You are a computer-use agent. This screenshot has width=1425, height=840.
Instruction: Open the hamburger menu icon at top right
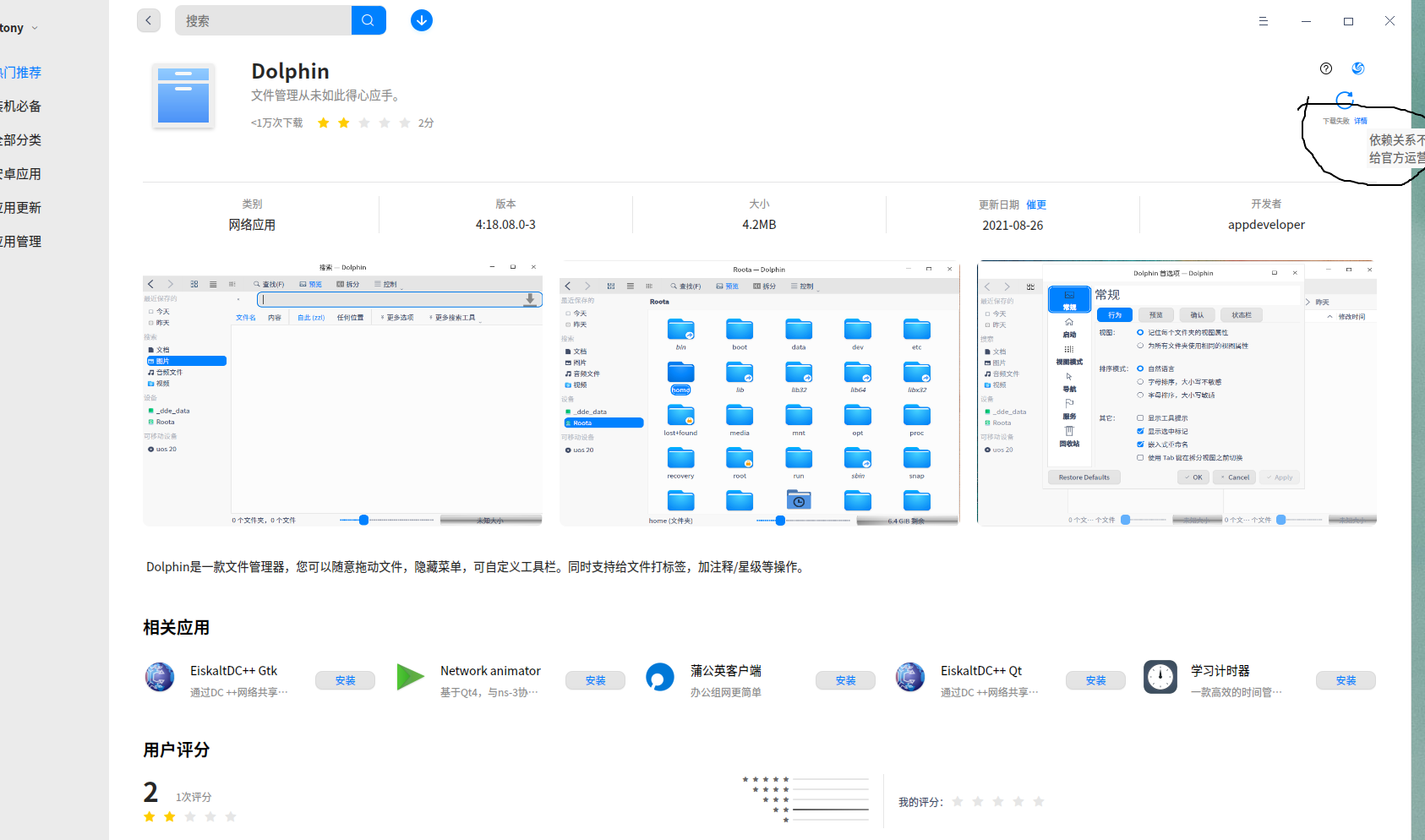coord(1264,21)
